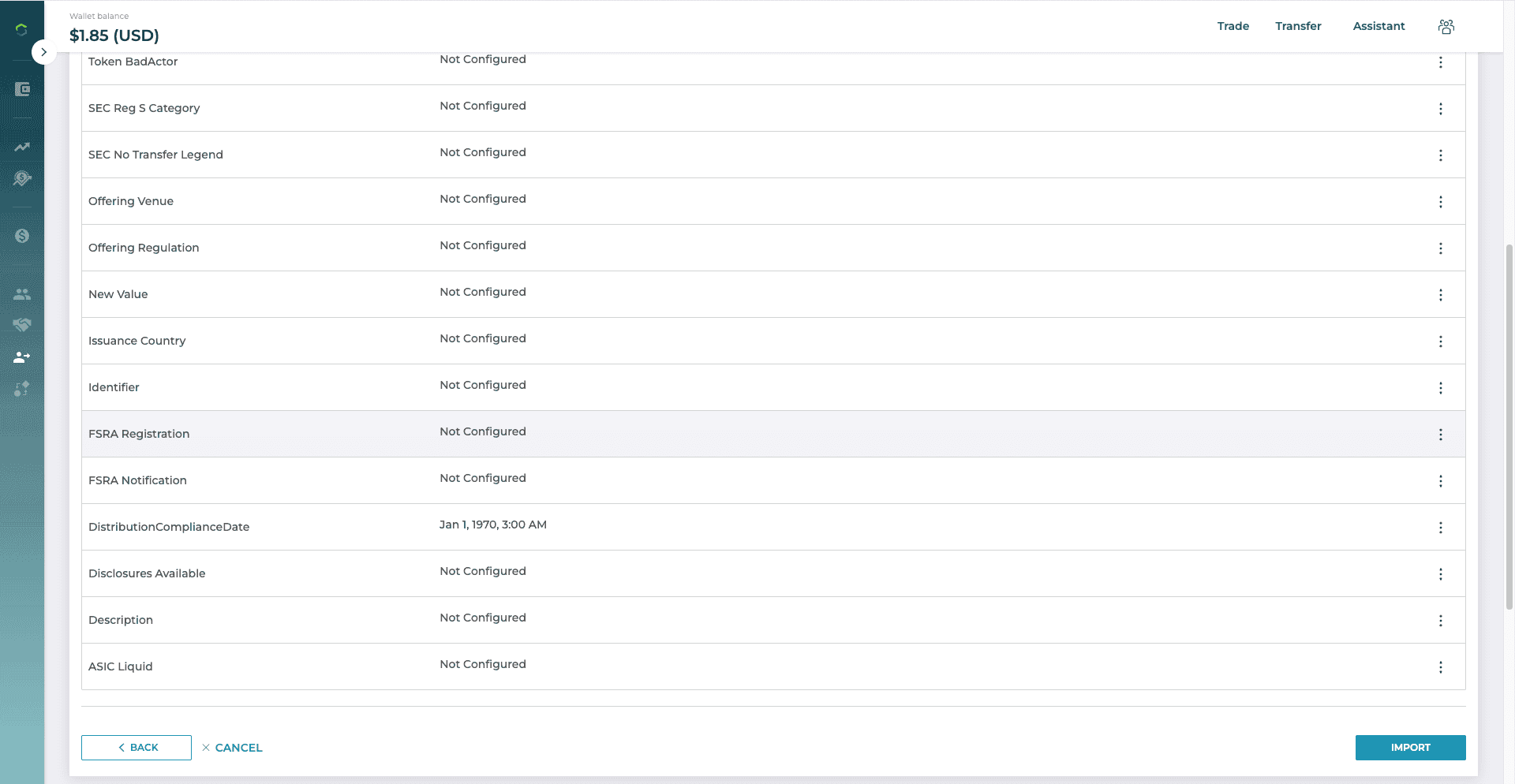
Task: Open options menu for Identifier row
Action: click(1441, 388)
